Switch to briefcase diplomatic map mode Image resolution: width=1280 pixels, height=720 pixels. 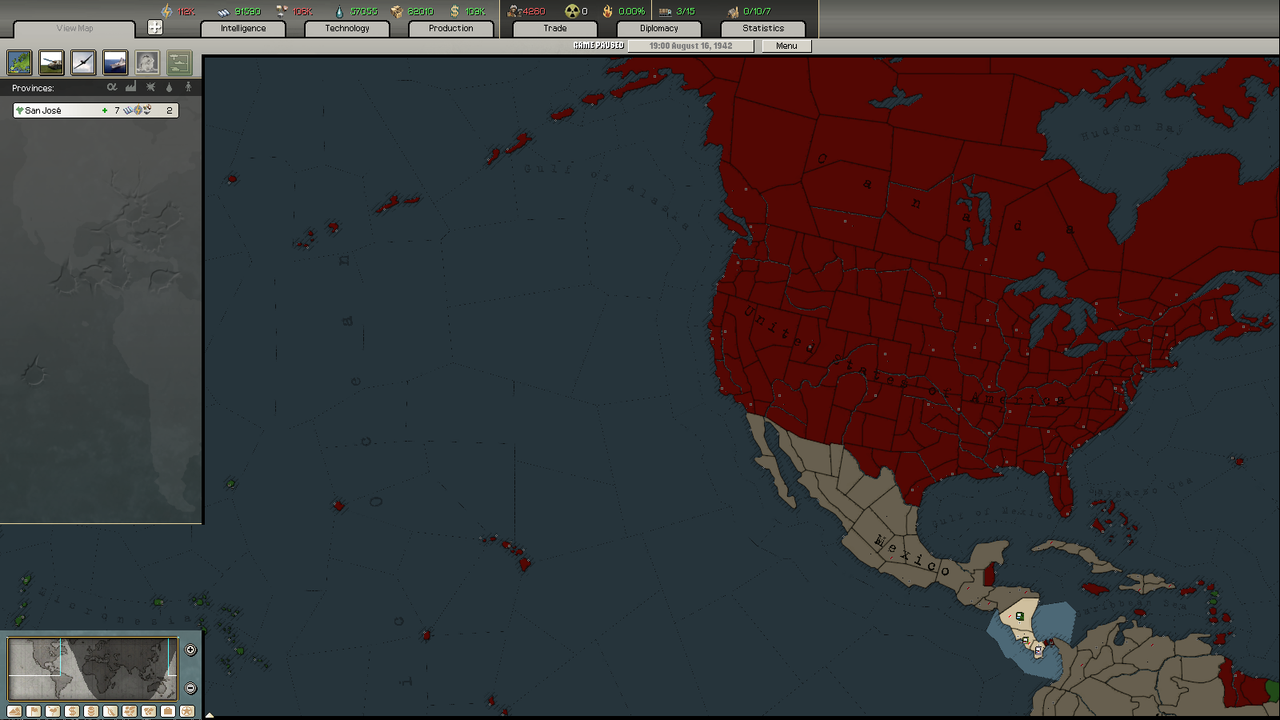[168, 711]
